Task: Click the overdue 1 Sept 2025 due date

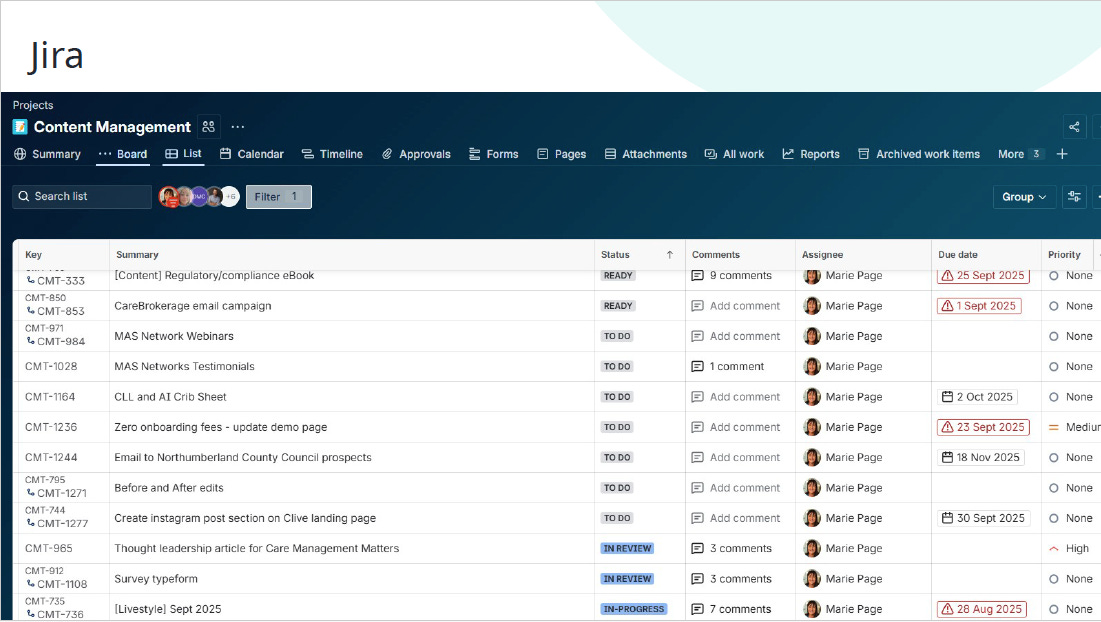Action: (x=979, y=306)
